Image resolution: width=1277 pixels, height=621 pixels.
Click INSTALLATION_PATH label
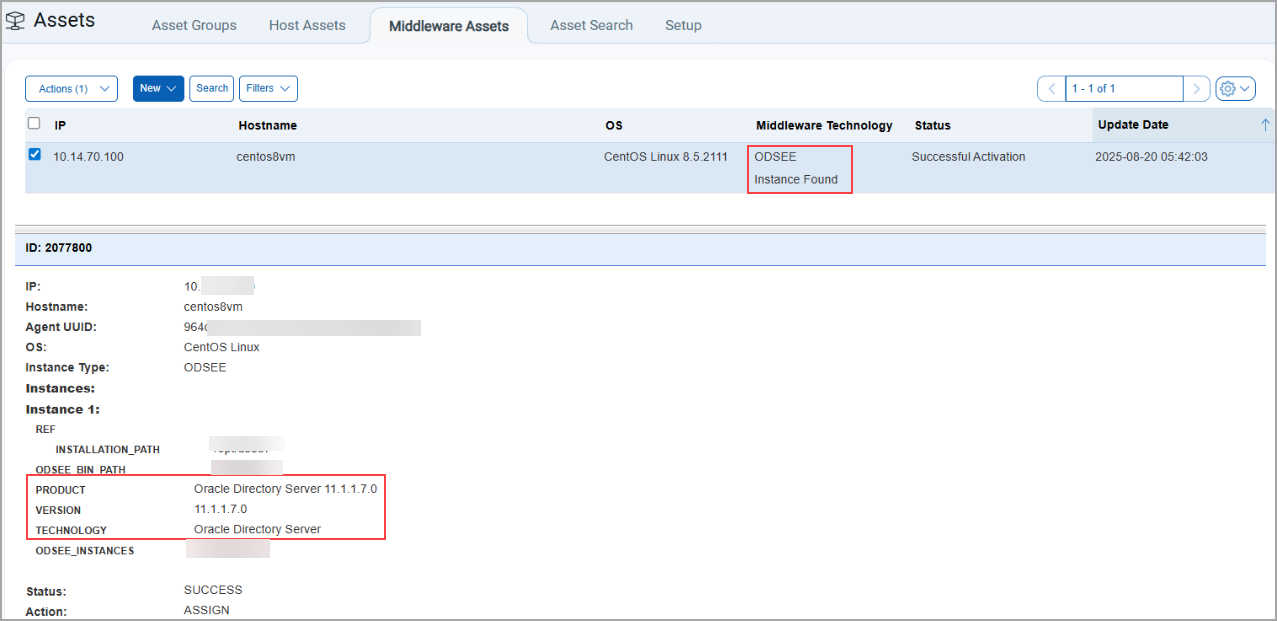click(x=107, y=450)
